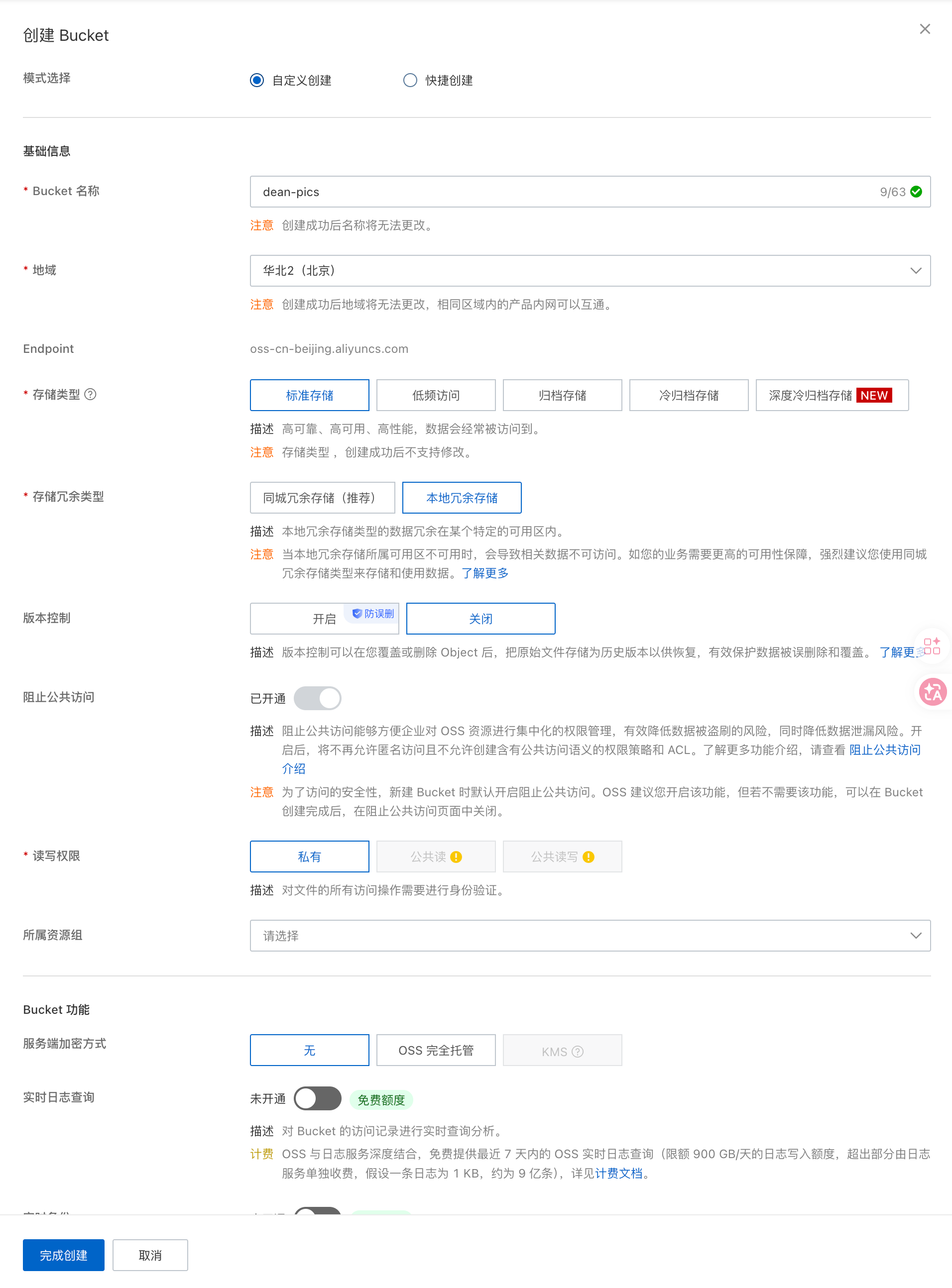Click the 完成创建 button
Screen dimensions: 952x1288
(63, 1255)
